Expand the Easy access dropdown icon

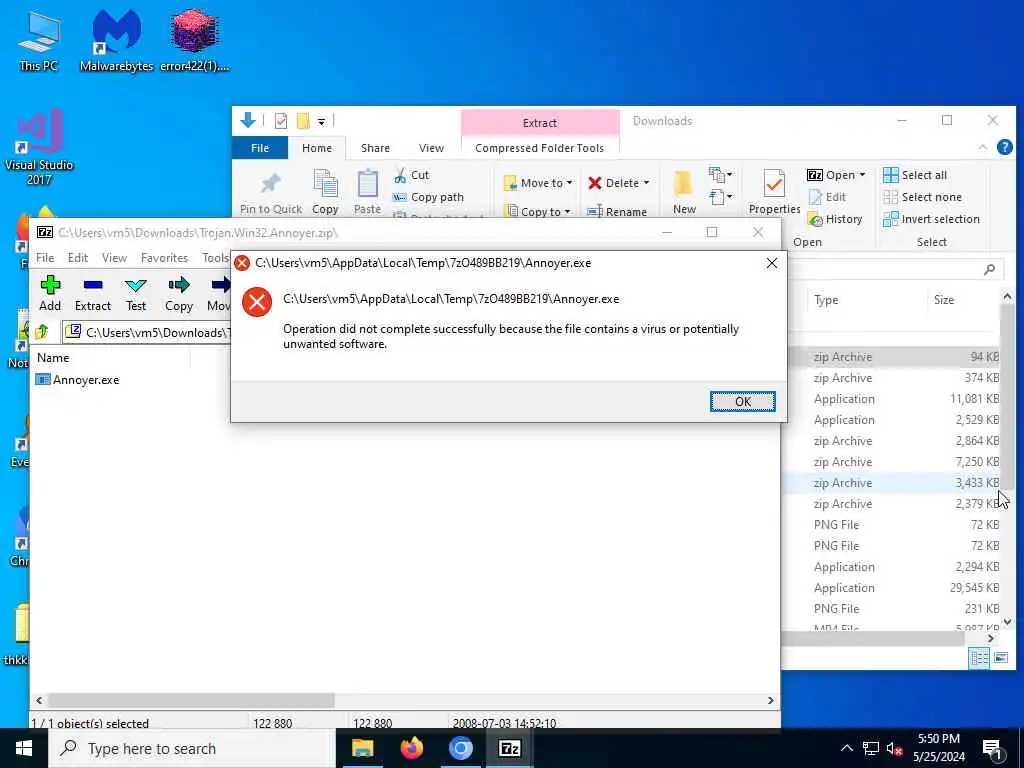pyautogui.click(x=720, y=196)
